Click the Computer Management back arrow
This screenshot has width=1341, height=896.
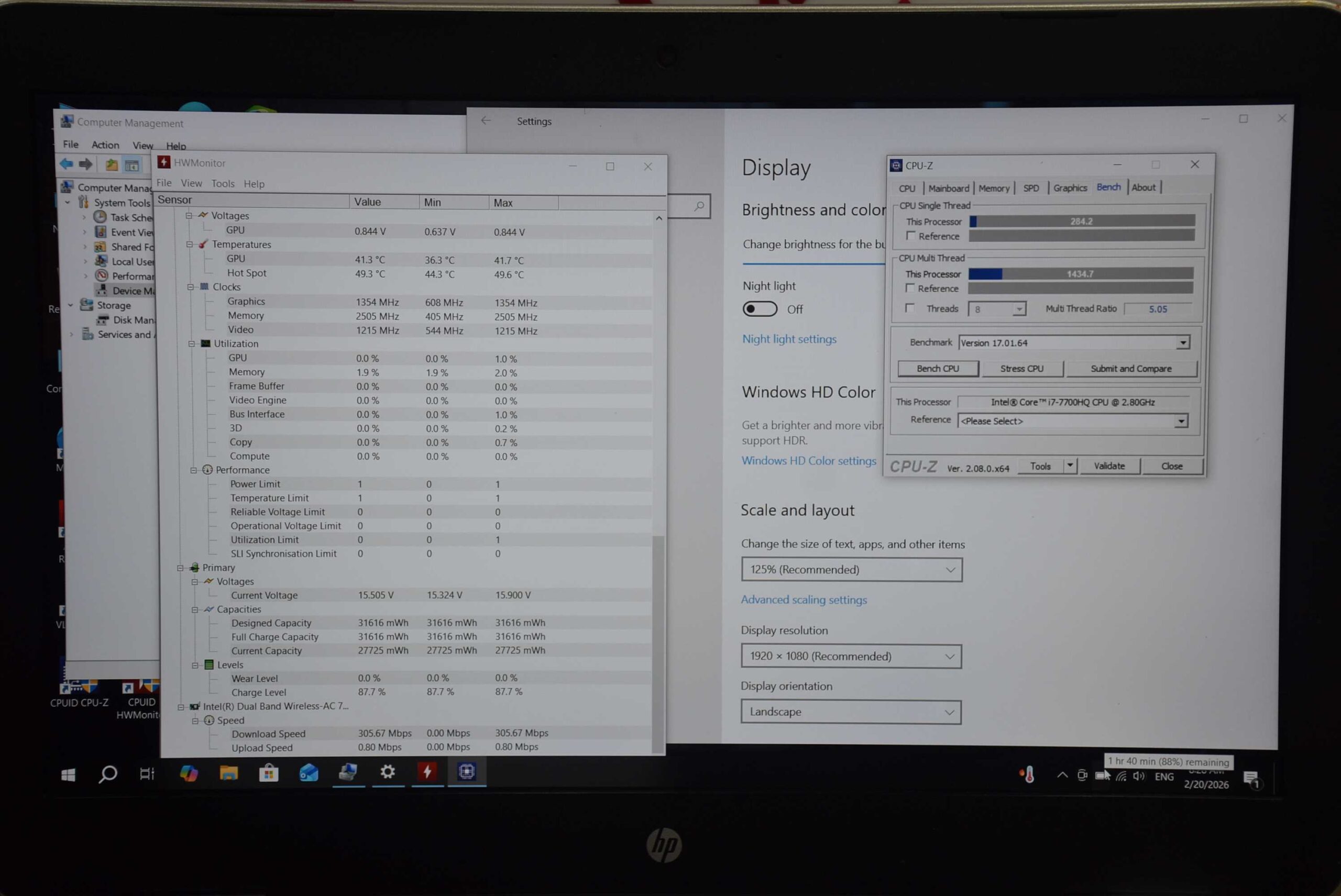(x=67, y=164)
